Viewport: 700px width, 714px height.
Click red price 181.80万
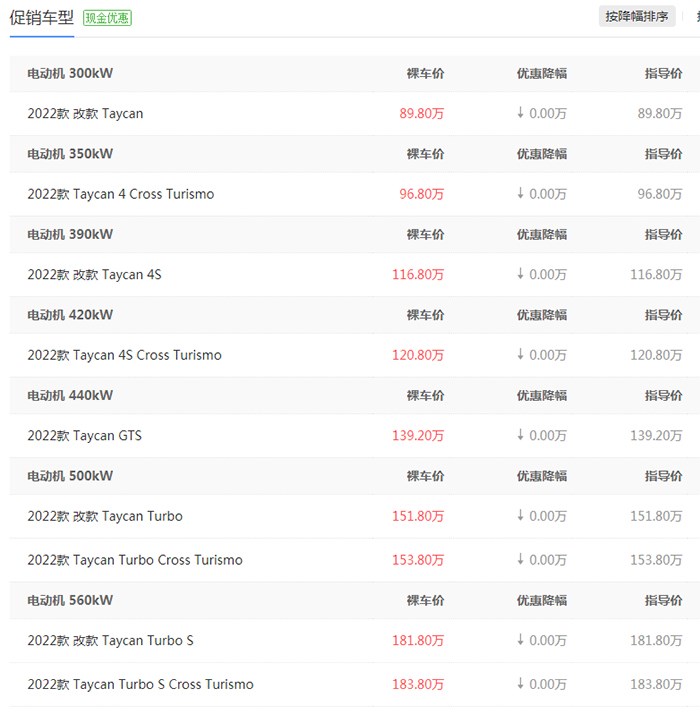click(418, 641)
